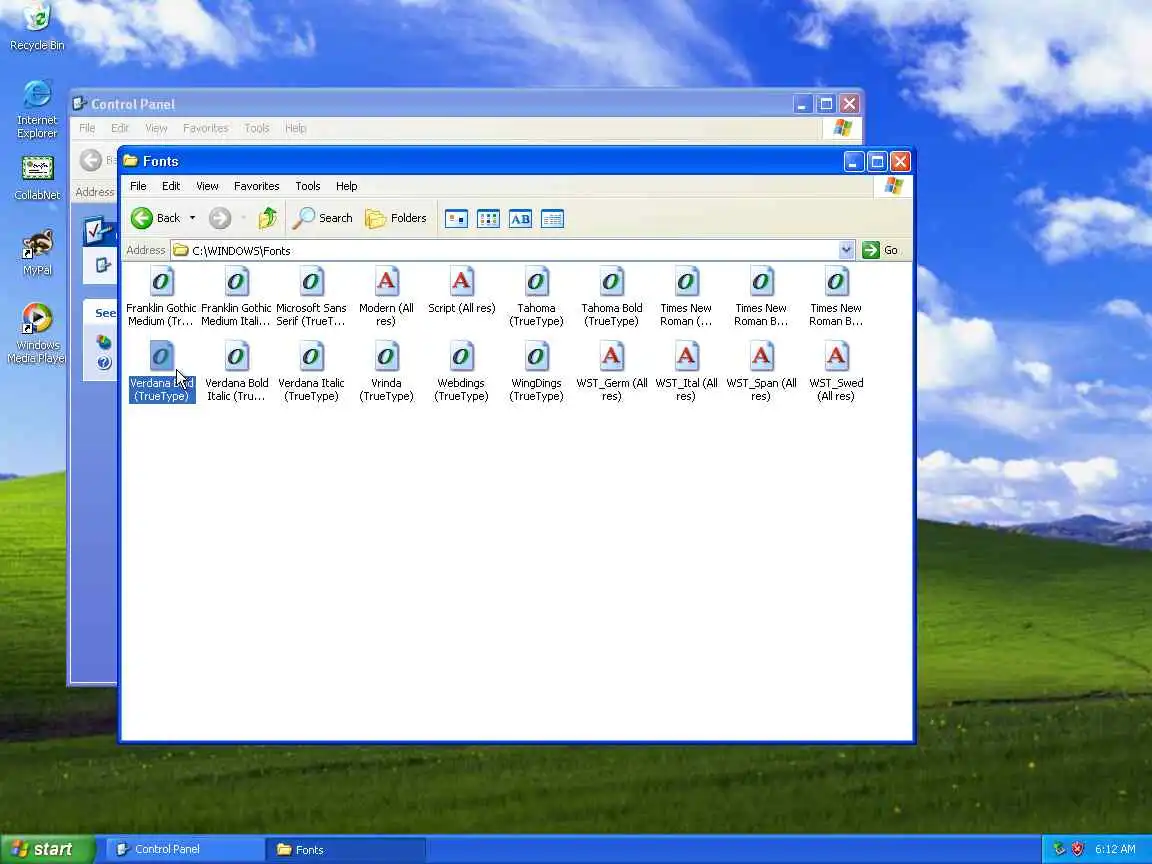Toggle the Folders pane button

click(x=396, y=218)
